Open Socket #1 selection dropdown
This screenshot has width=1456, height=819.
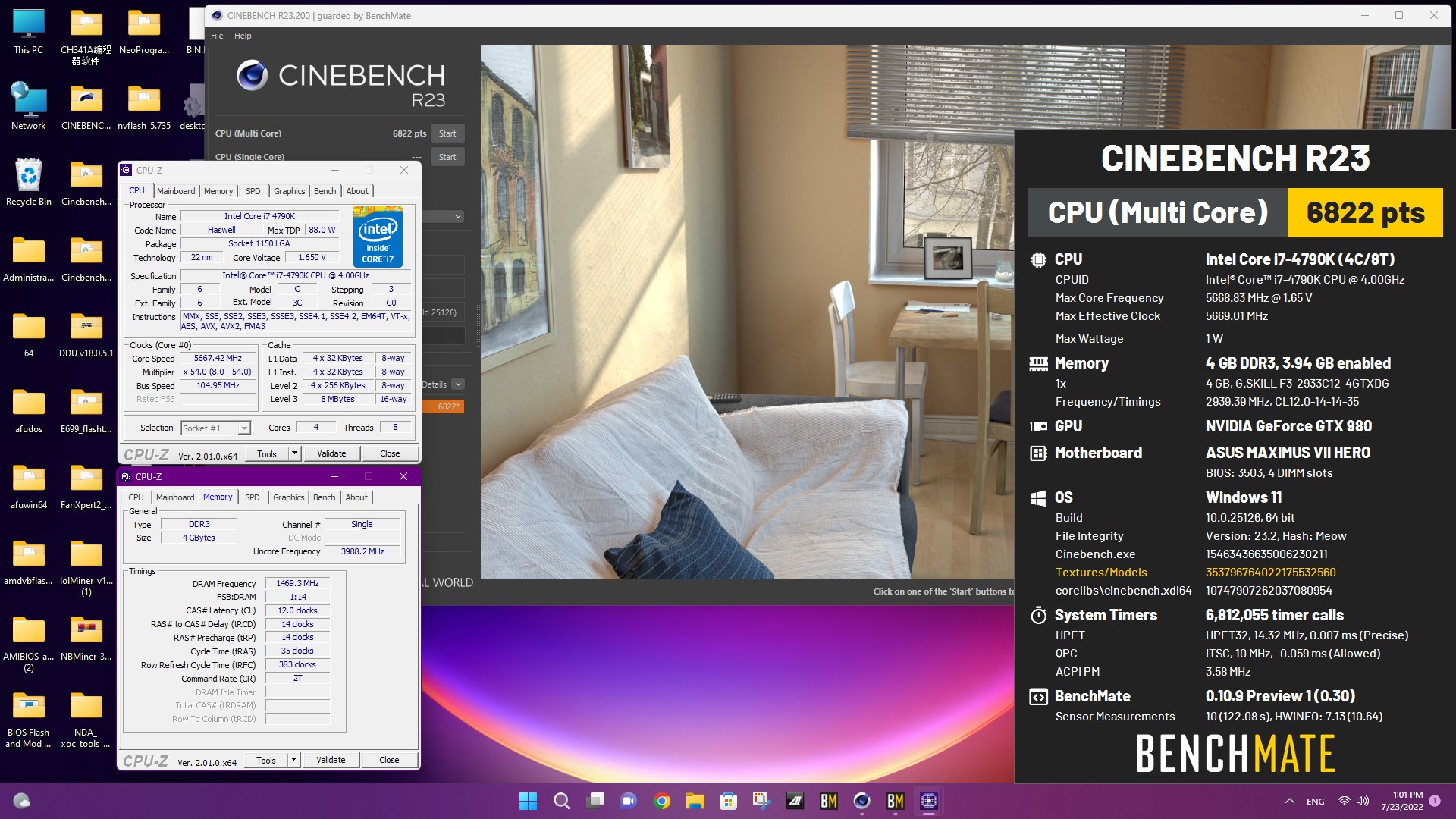(216, 428)
